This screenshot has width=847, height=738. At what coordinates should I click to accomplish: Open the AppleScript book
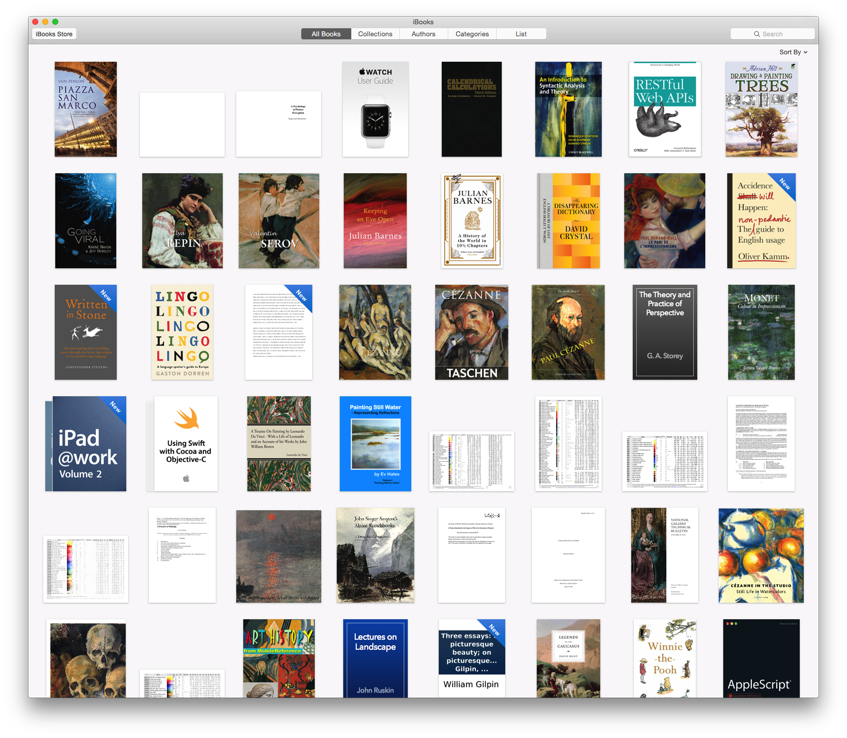[761, 658]
